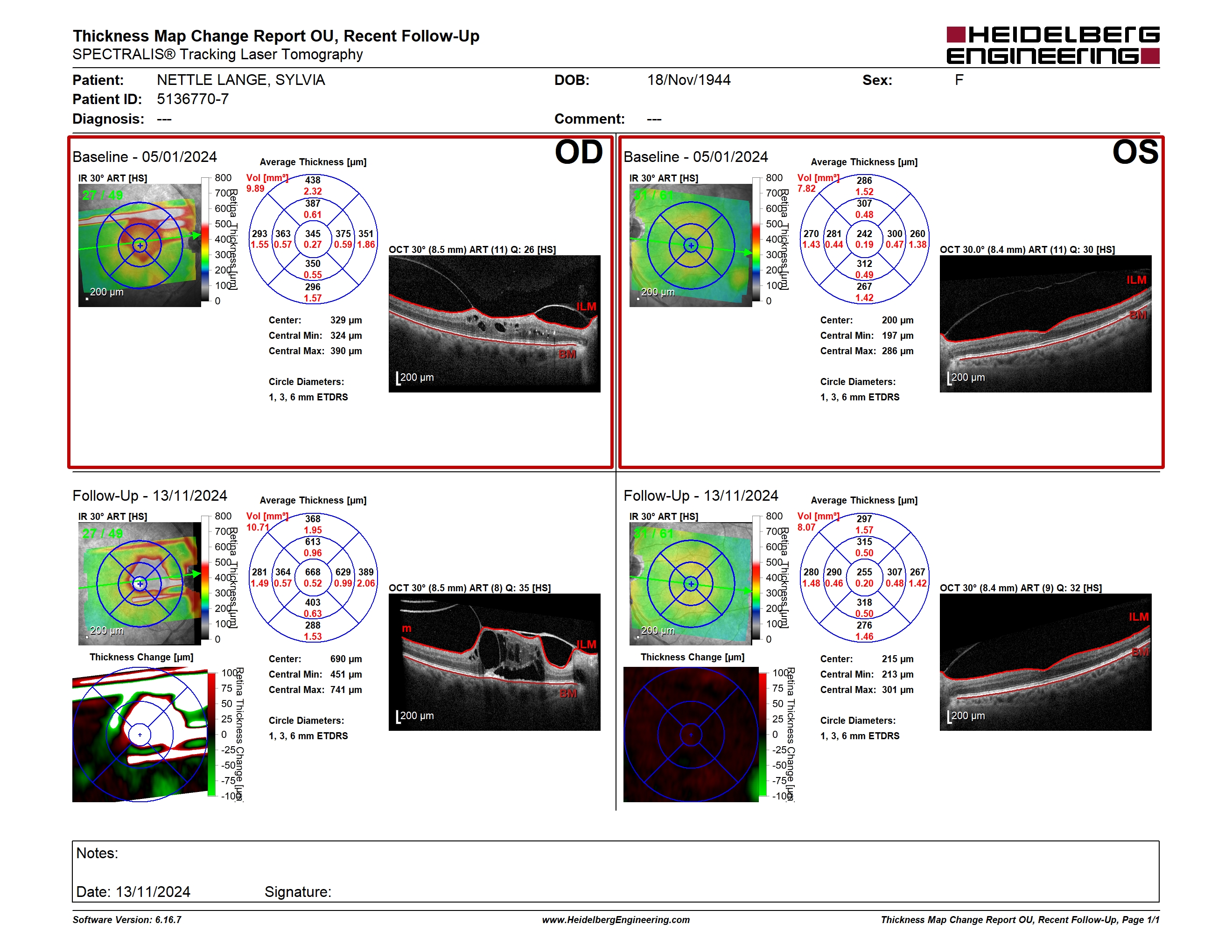Click the OS label in the baseline panel
The width and height of the screenshot is (1232, 952).
point(1135,152)
